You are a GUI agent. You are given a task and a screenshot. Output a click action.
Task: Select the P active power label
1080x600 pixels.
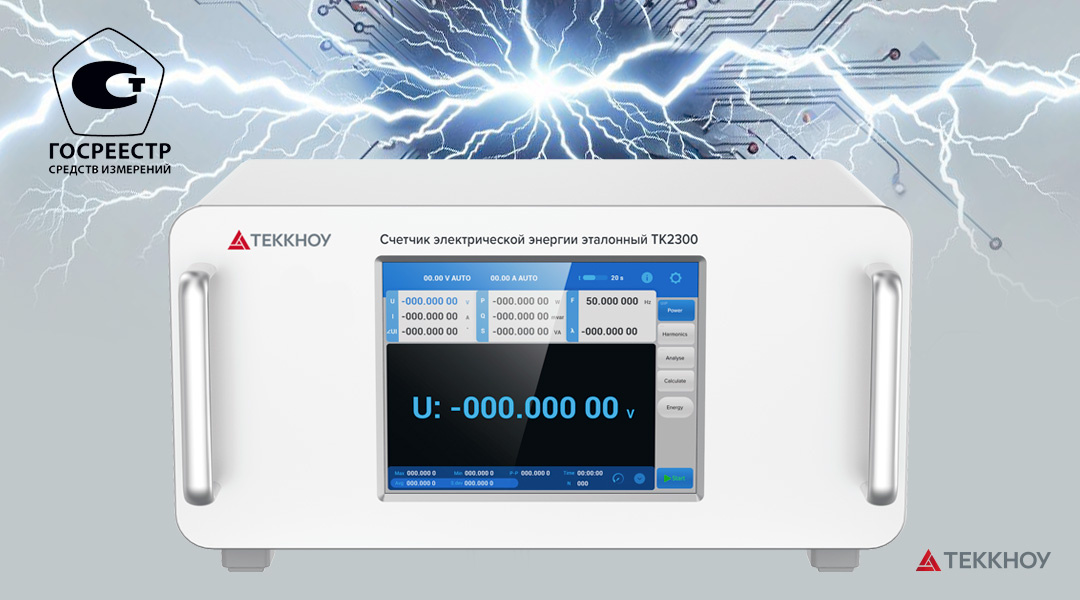[483, 301]
